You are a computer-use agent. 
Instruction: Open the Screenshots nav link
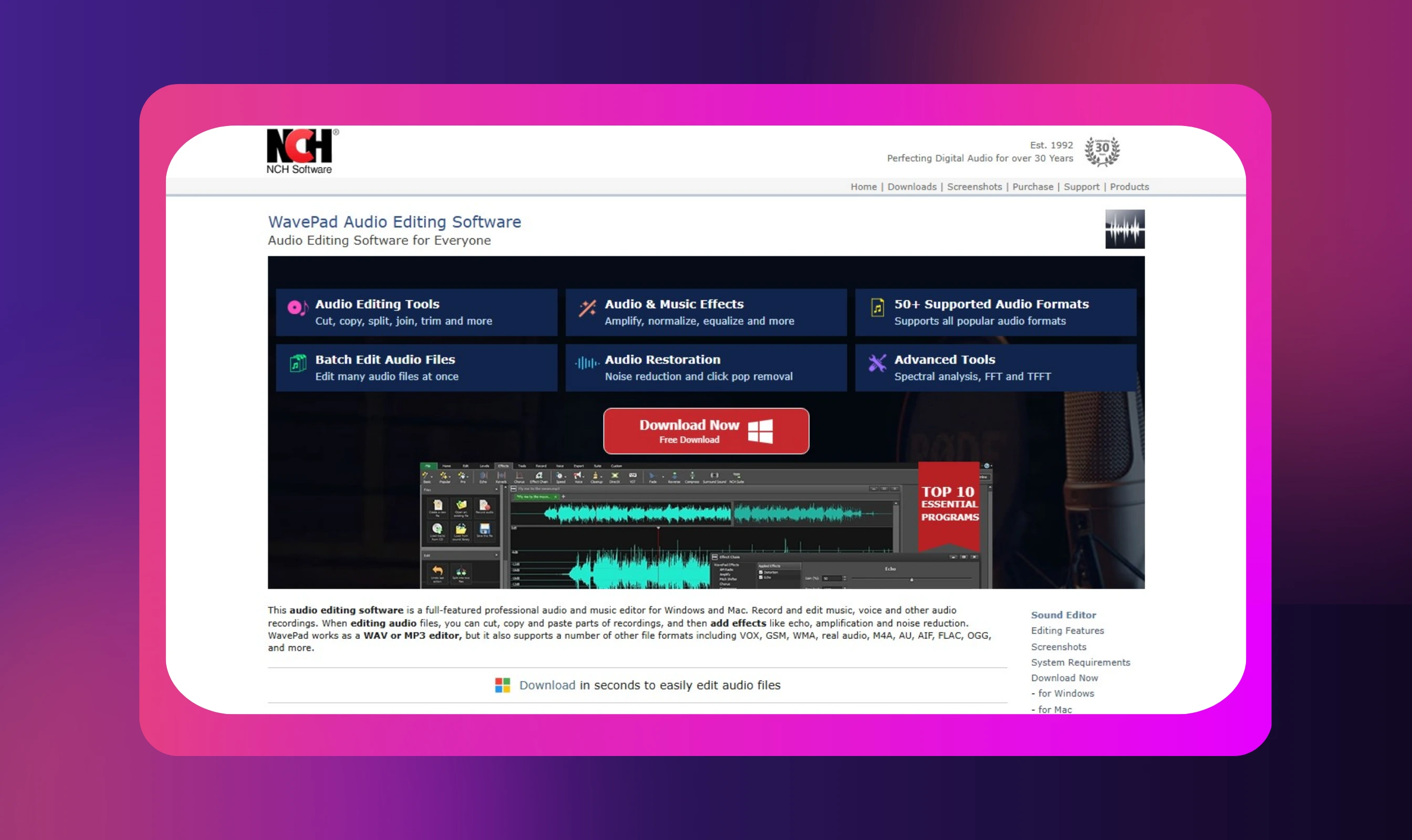point(974,187)
